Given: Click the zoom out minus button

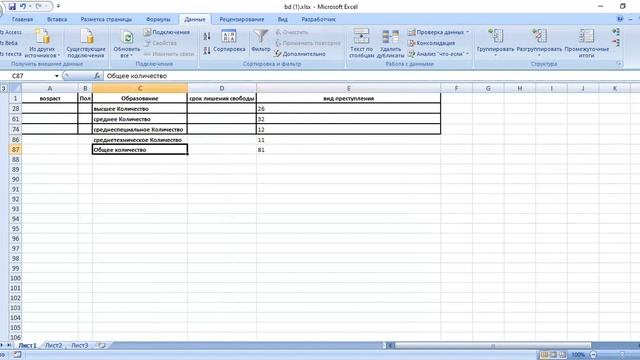Looking at the screenshot, I should [x=593, y=355].
